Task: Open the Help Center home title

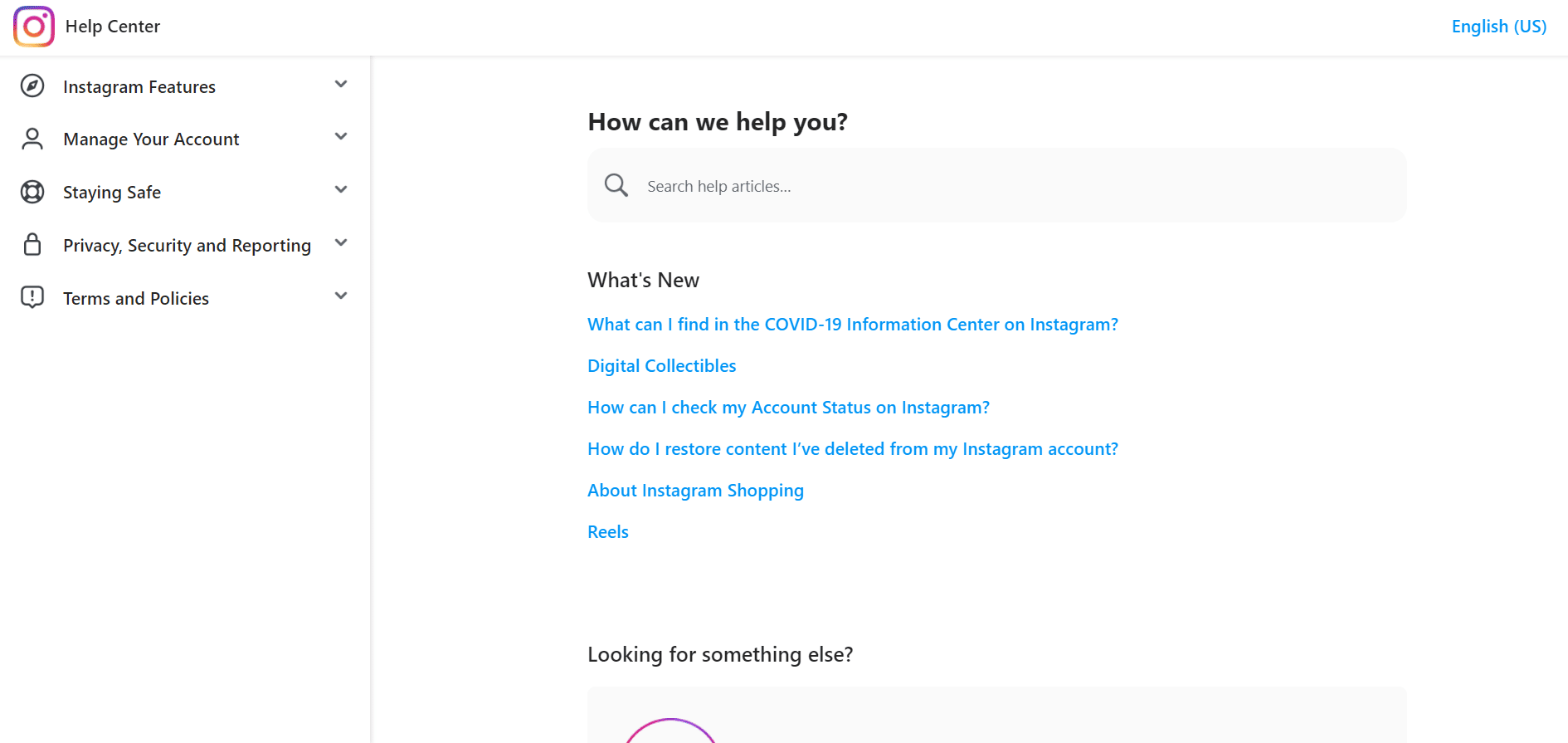Action: [x=113, y=27]
